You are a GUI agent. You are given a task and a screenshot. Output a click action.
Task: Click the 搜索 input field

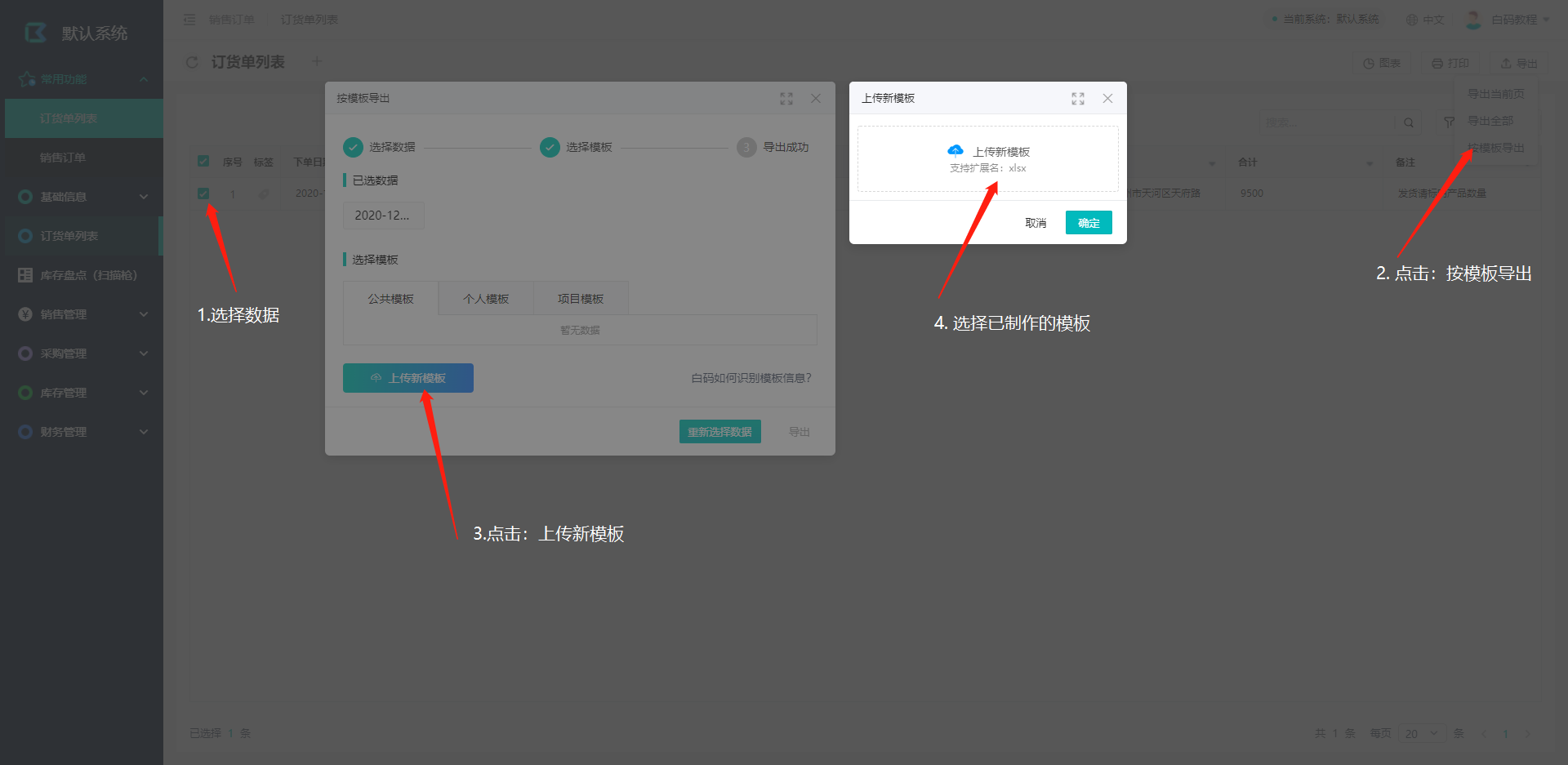coord(1326,122)
